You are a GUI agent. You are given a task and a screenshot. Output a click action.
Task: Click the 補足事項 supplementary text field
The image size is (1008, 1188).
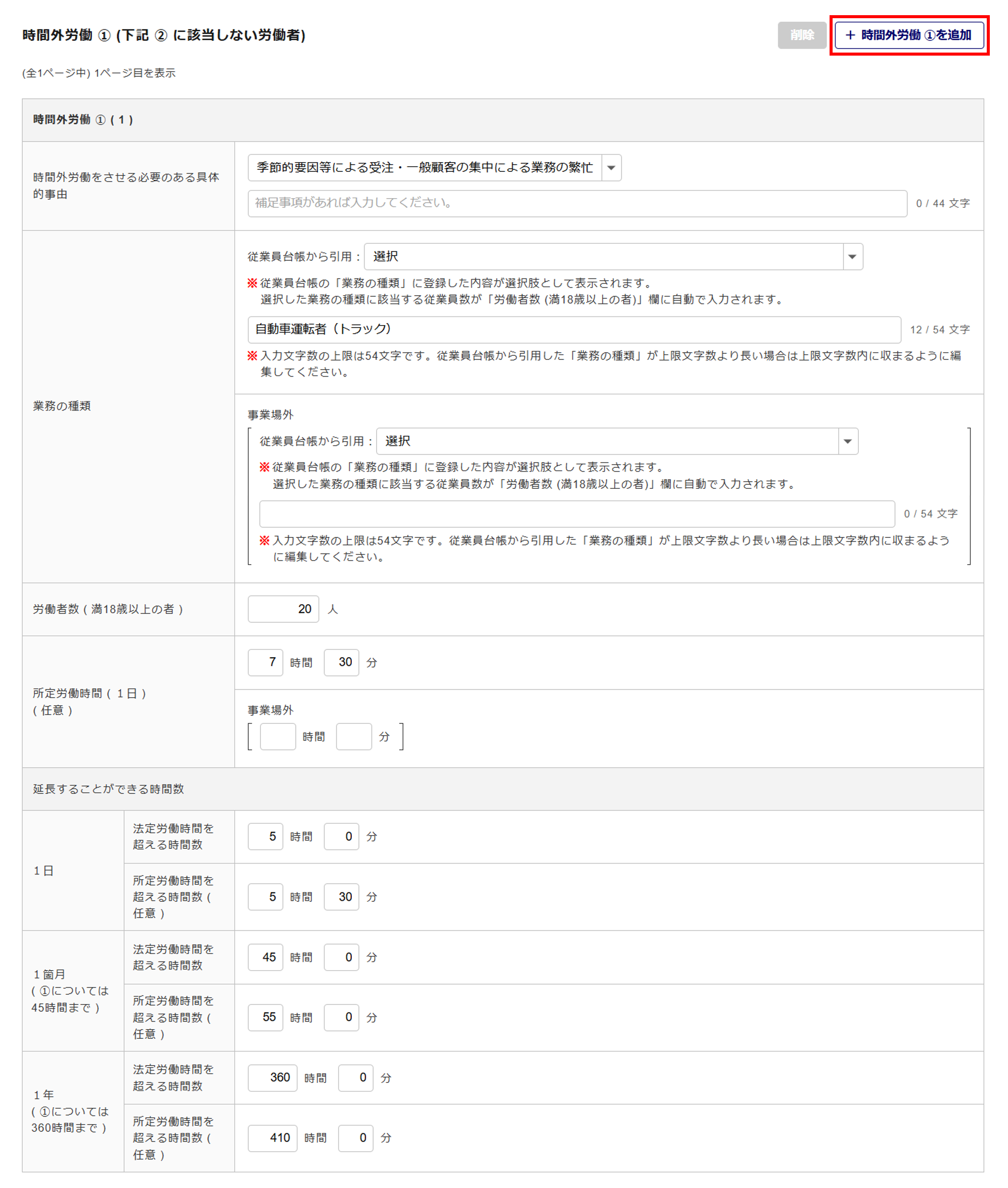click(577, 203)
